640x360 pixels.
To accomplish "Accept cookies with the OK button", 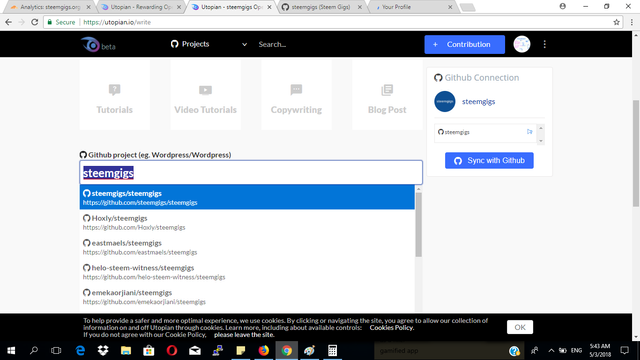I will 520,327.
